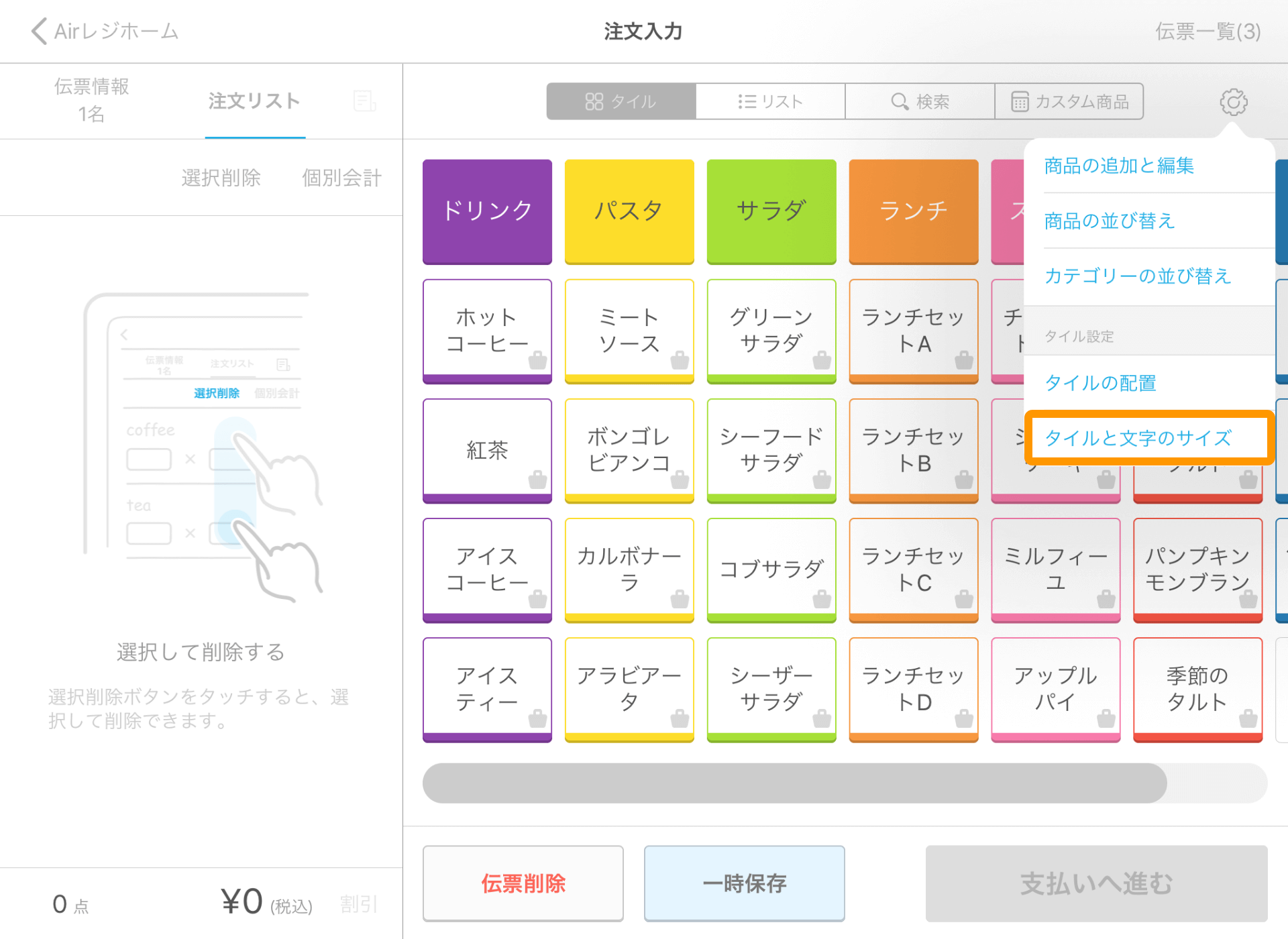Screen dimensions: 1288x939
Task: Add アップルパイ to the order
Action: (1056, 689)
